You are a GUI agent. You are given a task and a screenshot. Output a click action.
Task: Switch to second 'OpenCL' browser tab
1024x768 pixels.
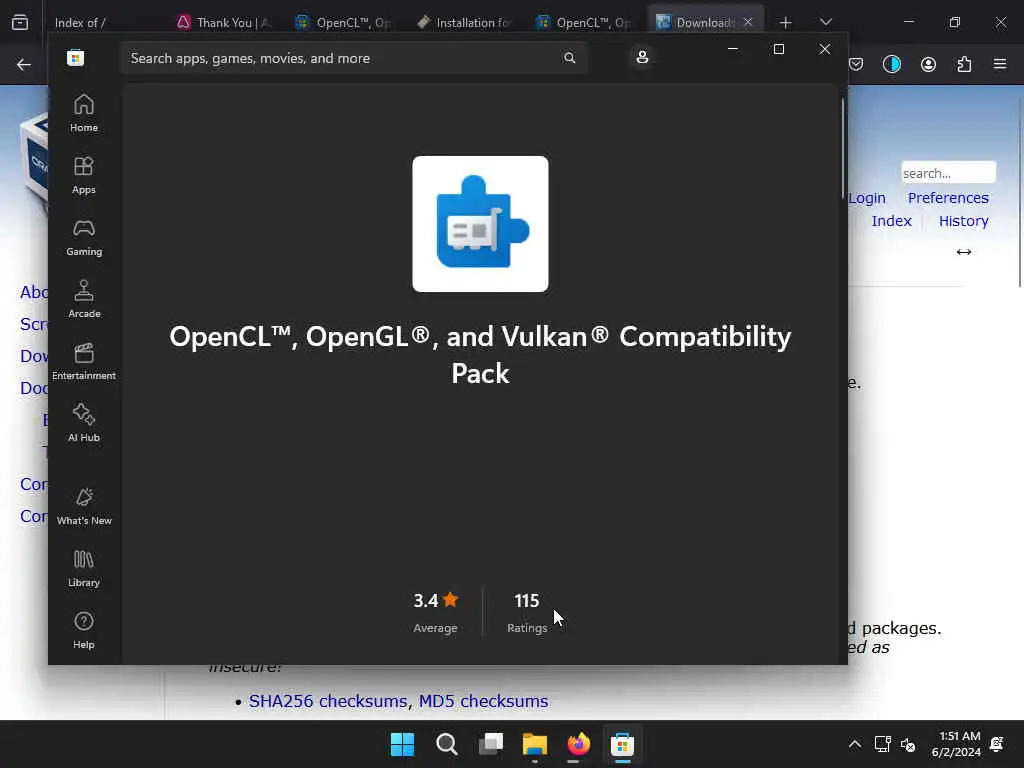[583, 23]
